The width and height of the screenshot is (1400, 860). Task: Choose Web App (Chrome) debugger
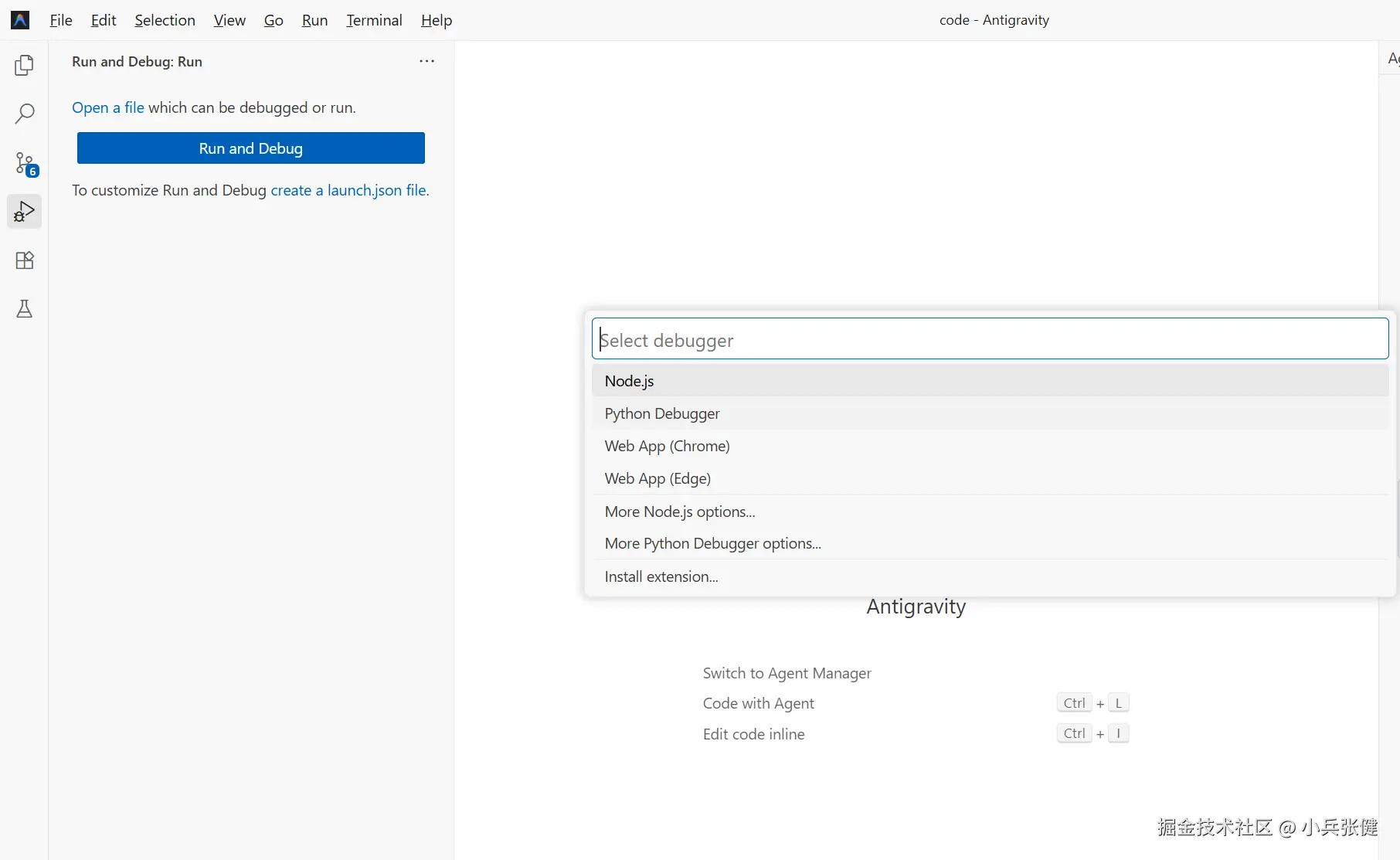[x=991, y=446]
